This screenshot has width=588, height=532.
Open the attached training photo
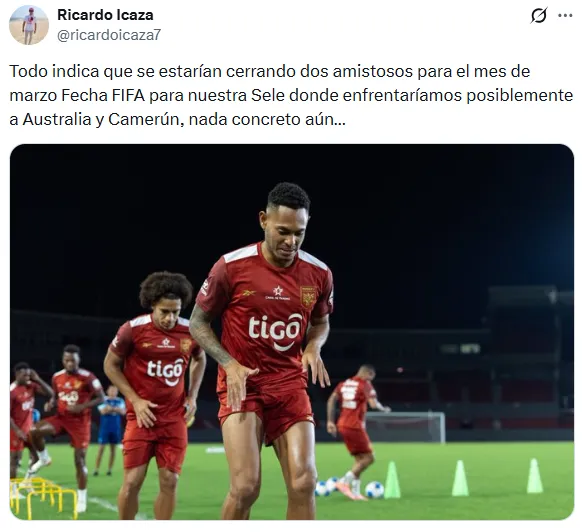coord(292,332)
